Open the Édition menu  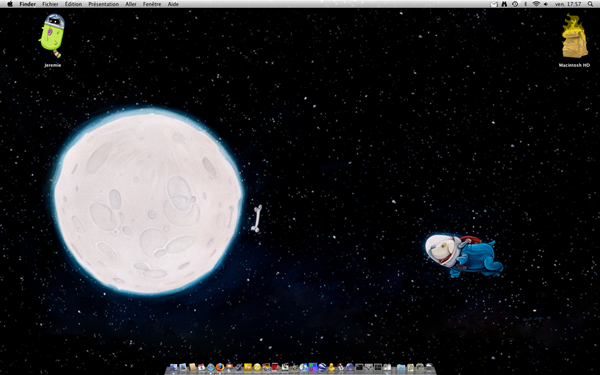[x=73, y=4]
